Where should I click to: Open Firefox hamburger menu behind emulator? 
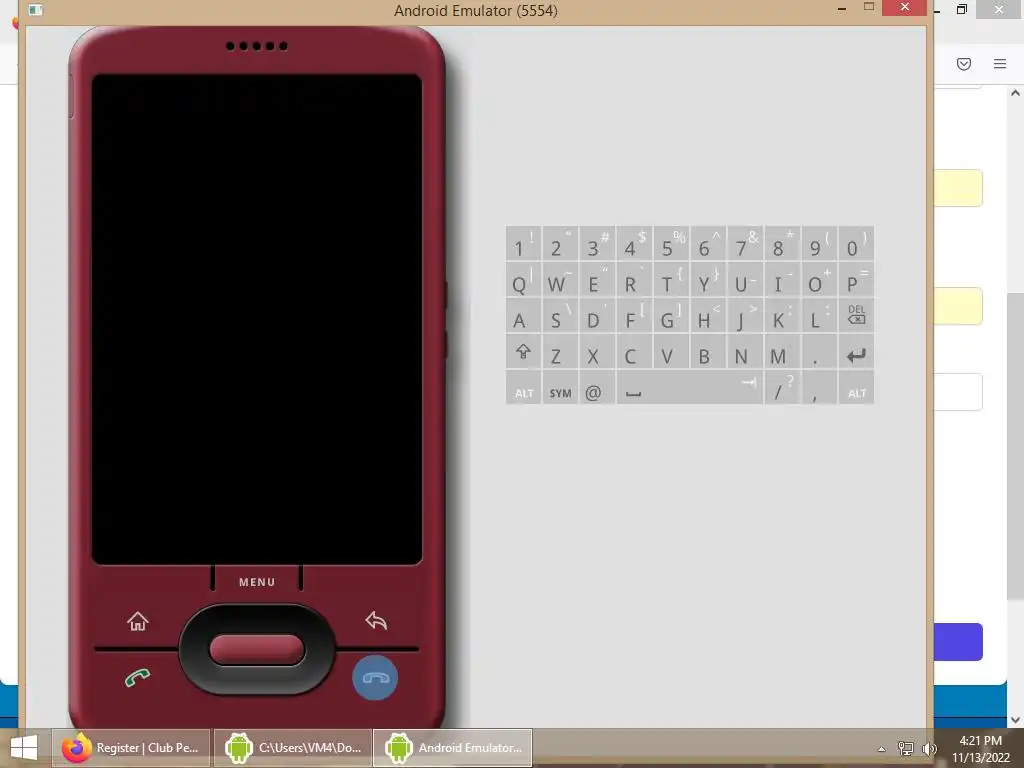click(1000, 63)
